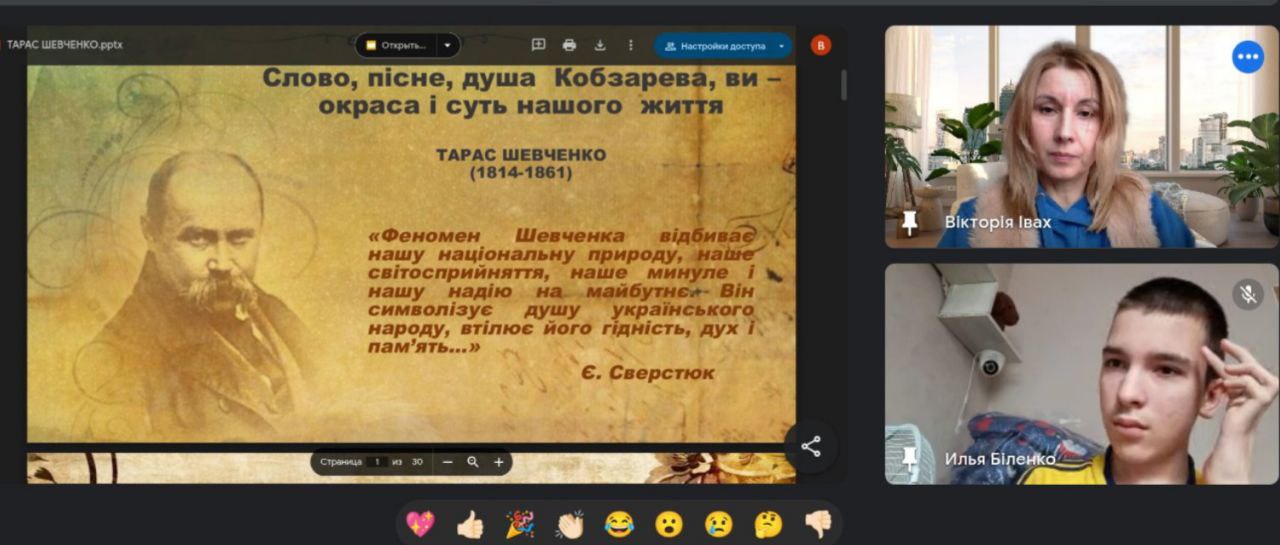Click the quote author 'Є. Сверстюк'
The image size is (1280, 545).
tap(648, 372)
